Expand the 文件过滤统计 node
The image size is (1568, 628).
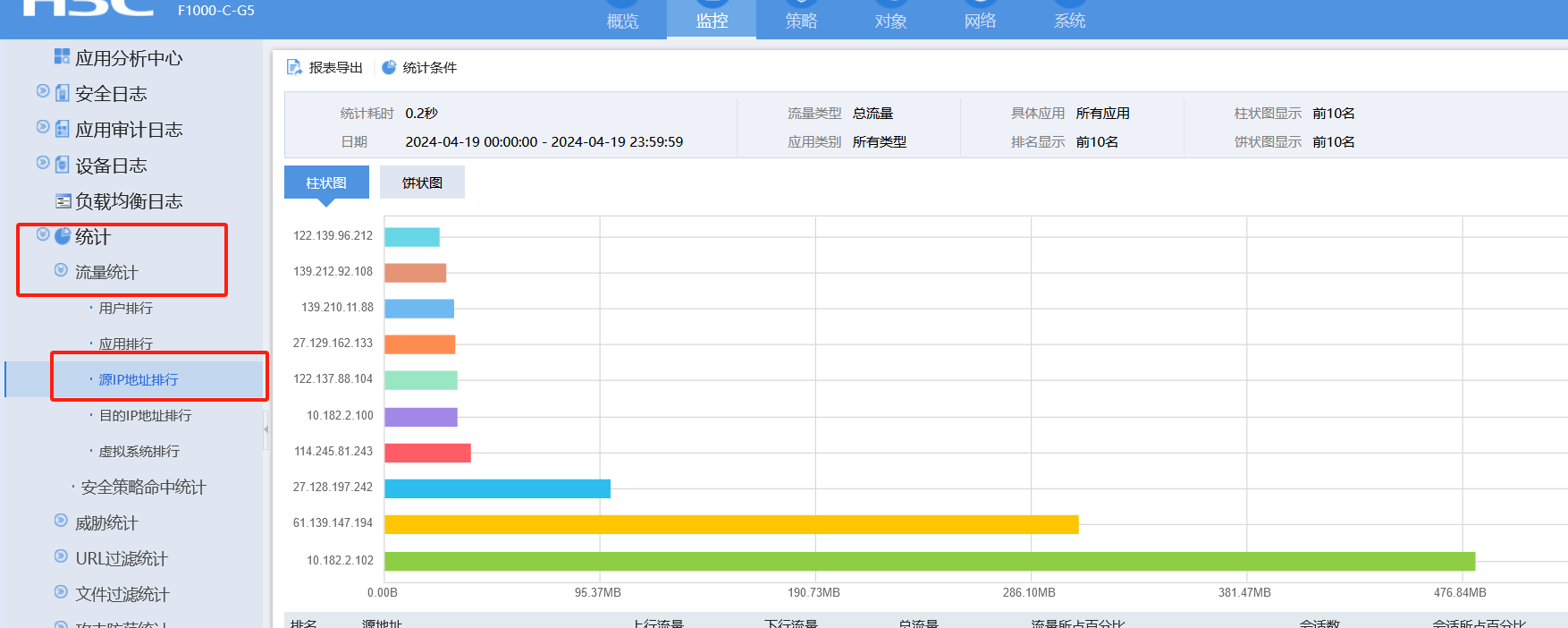coord(61,591)
